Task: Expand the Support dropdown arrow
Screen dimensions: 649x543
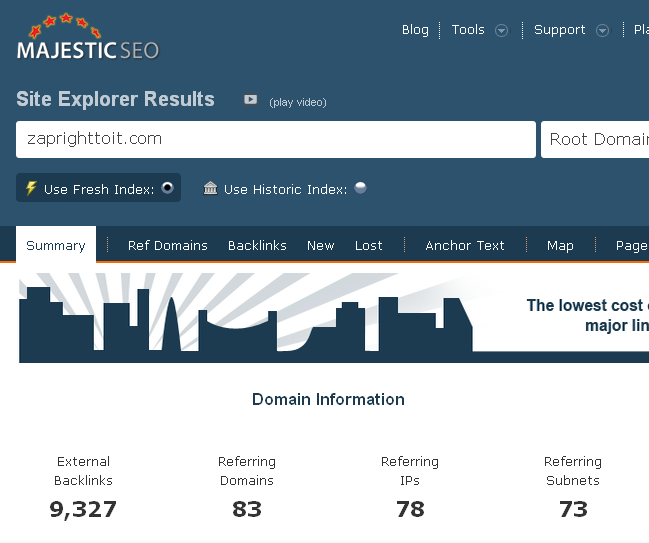Action: pos(602,30)
